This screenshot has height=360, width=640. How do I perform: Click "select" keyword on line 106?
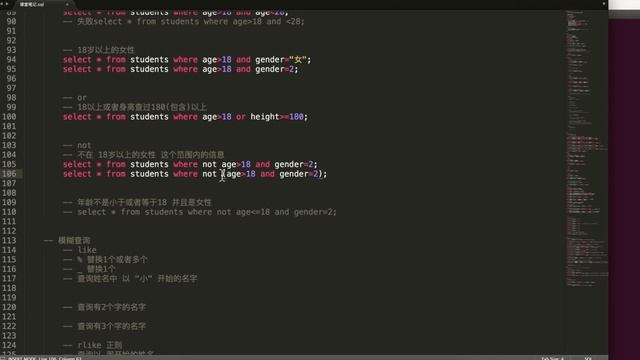(x=77, y=174)
